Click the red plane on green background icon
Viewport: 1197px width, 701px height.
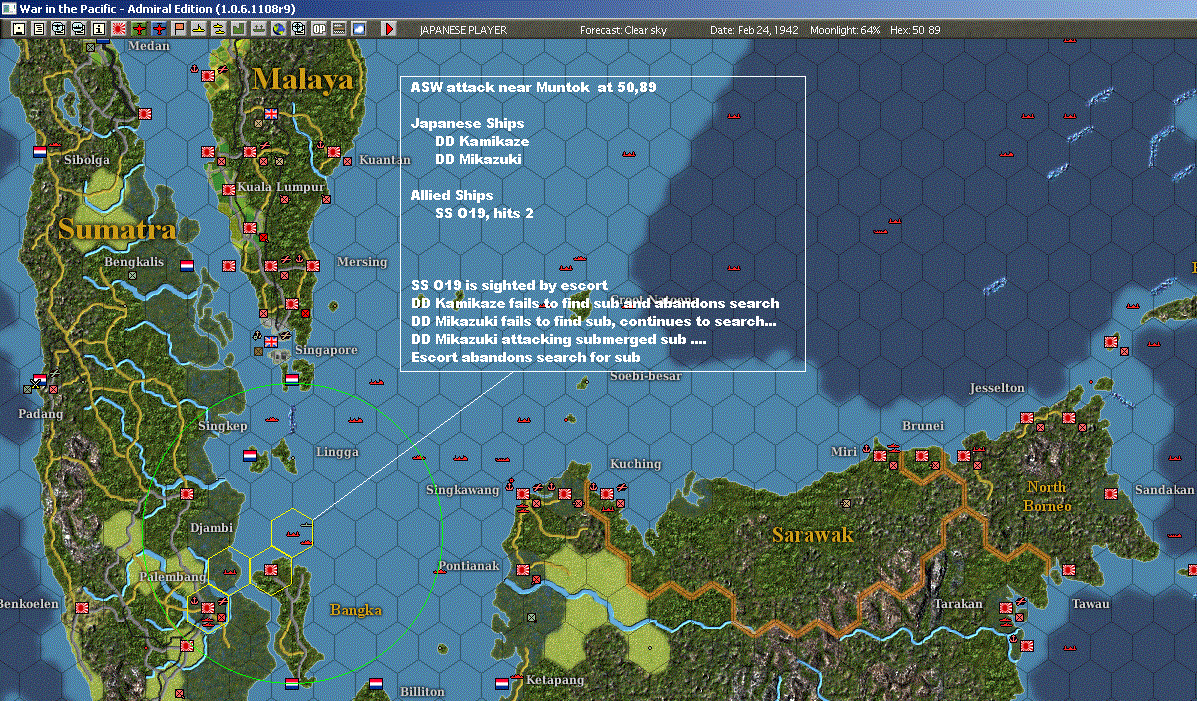(x=139, y=29)
